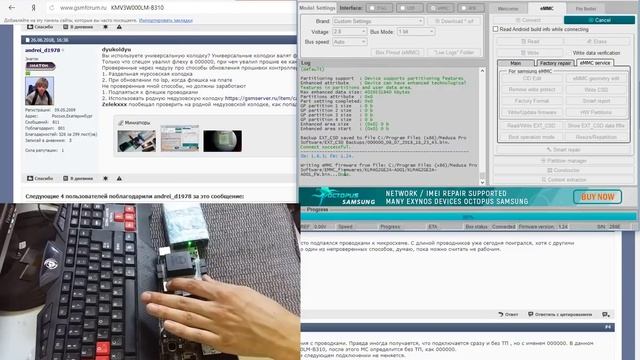Click the Yandex 'Я' icon in browser
This screenshot has width=640, height=360.
coord(34,8)
